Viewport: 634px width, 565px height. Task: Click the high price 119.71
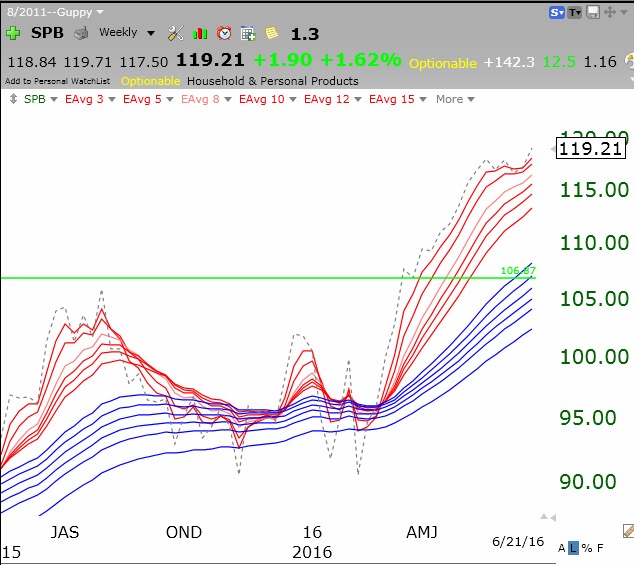pos(87,62)
